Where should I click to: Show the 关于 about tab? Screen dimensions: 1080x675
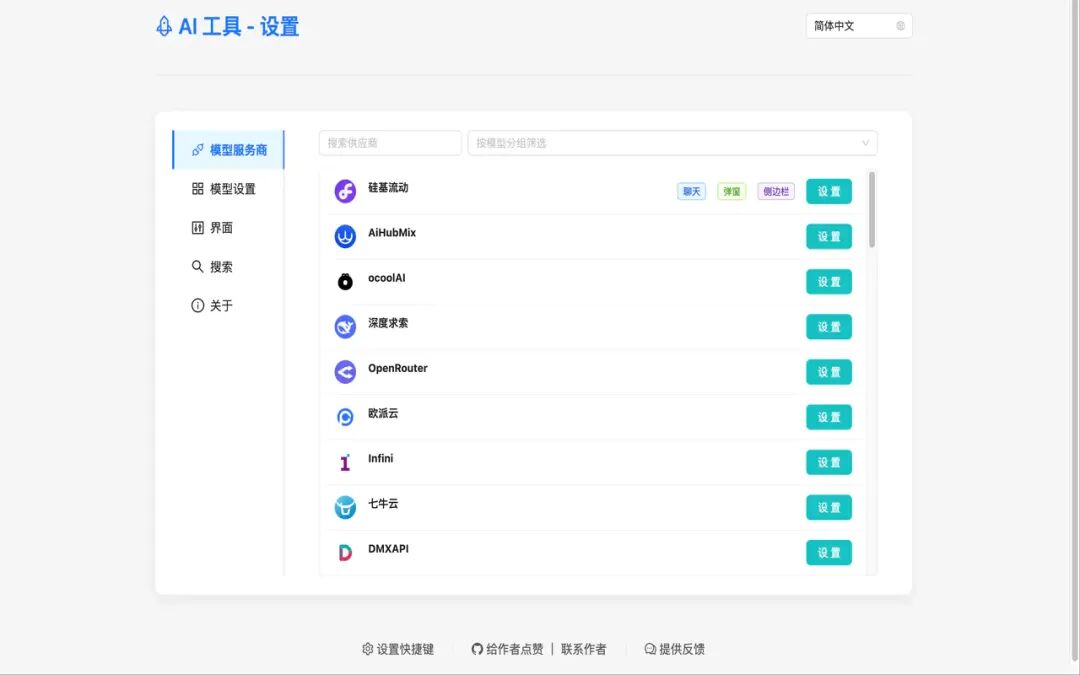click(228, 305)
